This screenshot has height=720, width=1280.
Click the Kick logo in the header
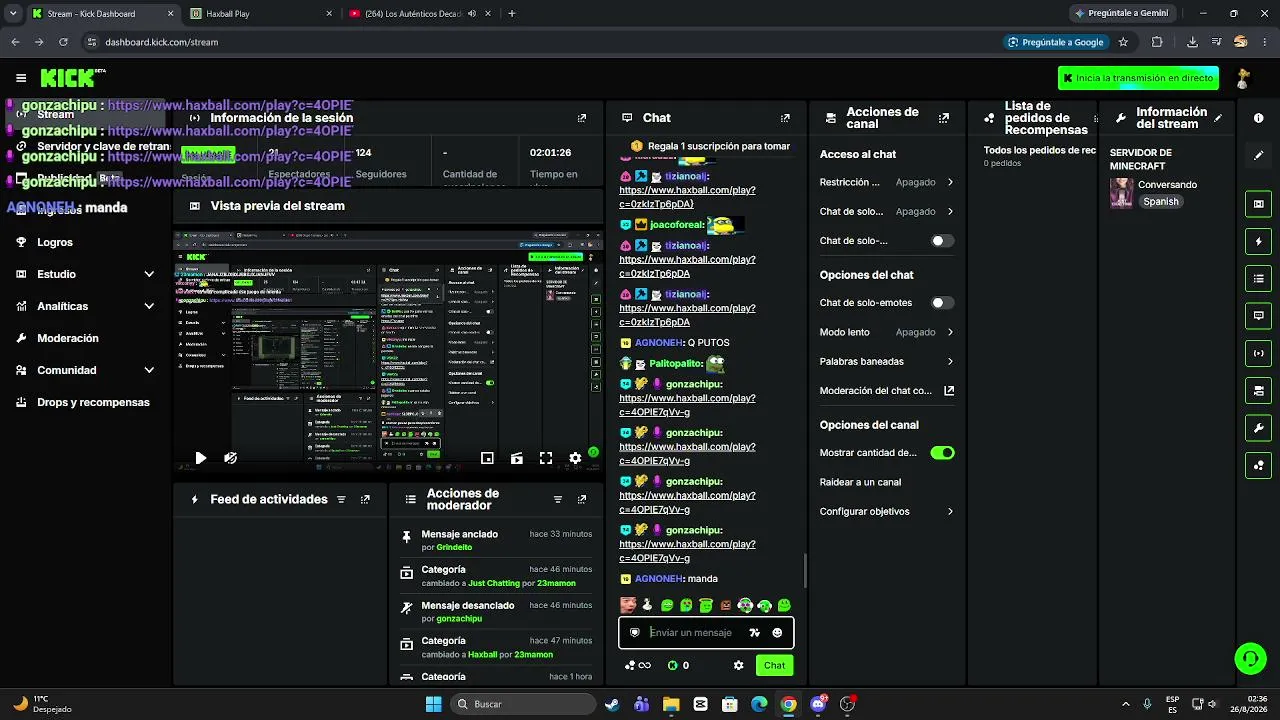coord(72,78)
